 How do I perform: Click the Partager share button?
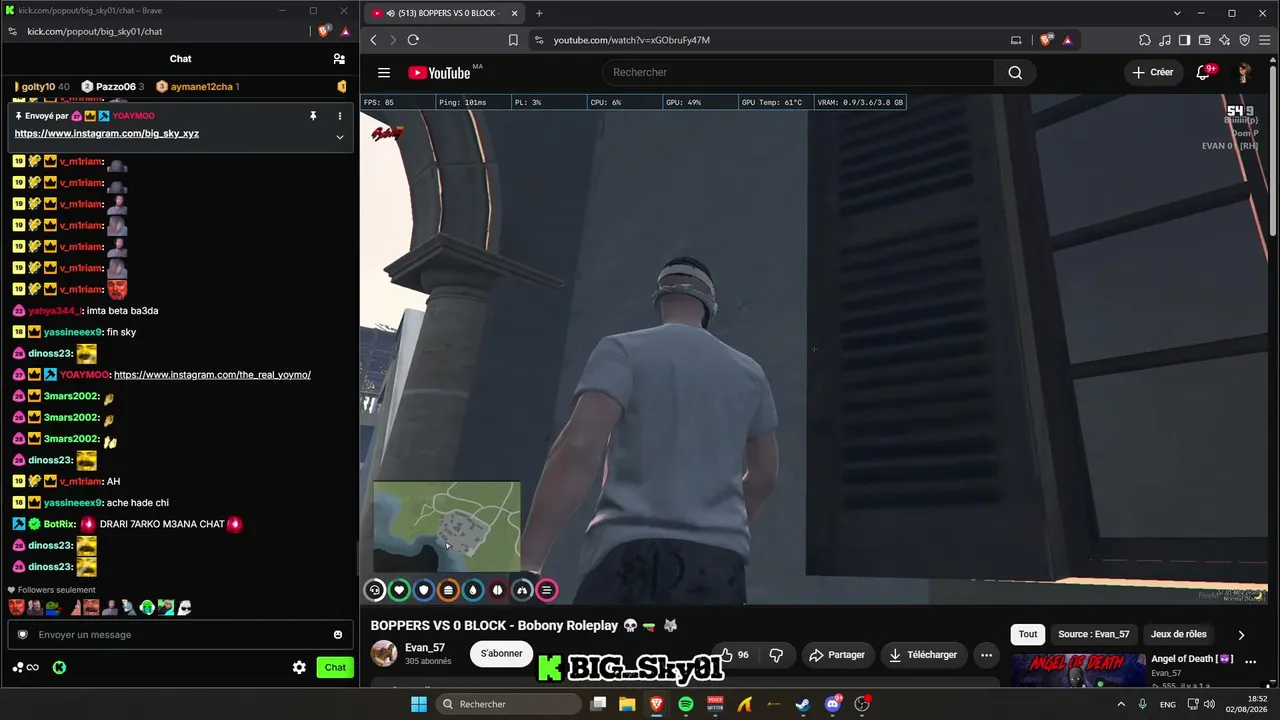pos(837,655)
